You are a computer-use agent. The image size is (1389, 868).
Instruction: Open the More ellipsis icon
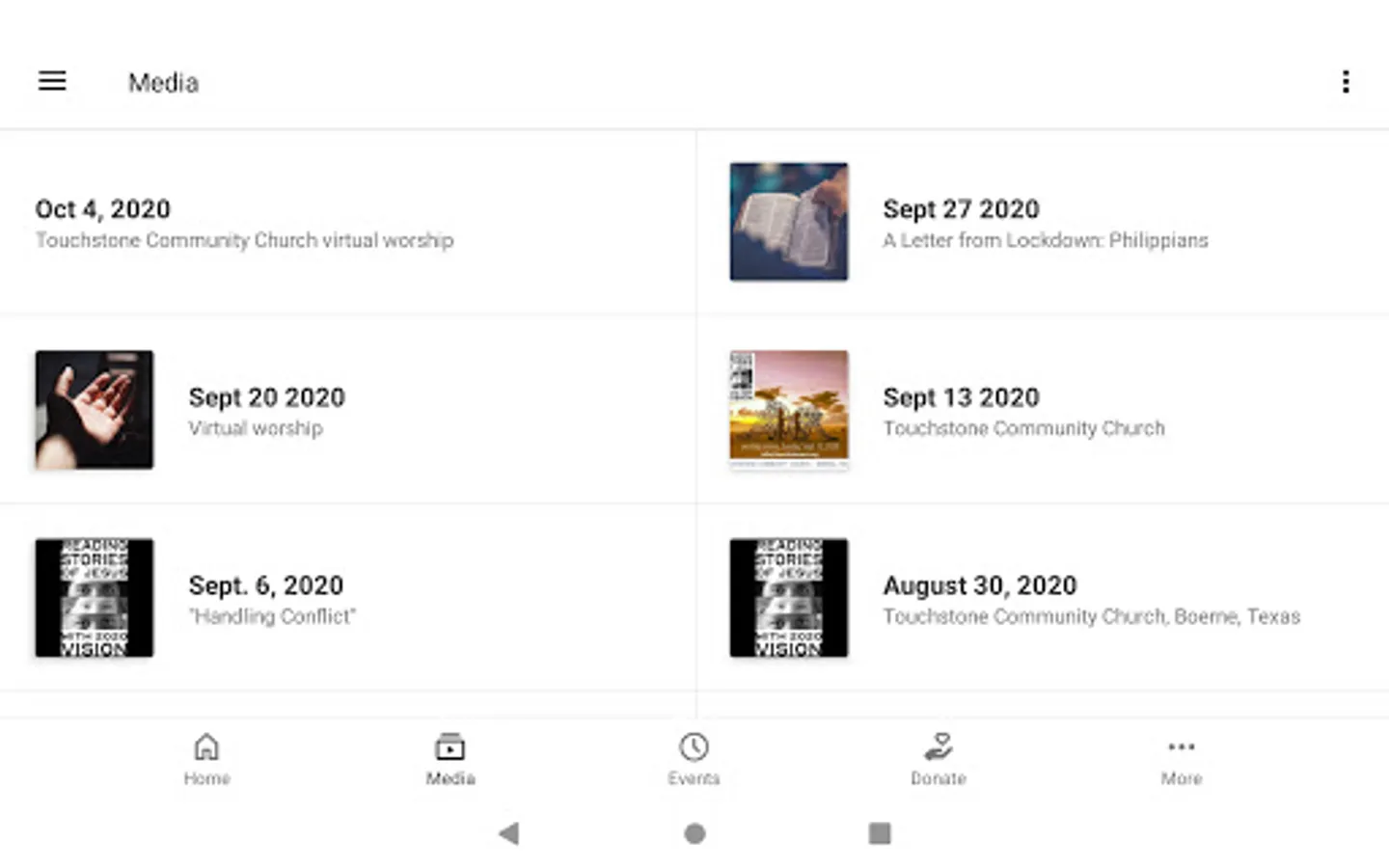pos(1181,747)
